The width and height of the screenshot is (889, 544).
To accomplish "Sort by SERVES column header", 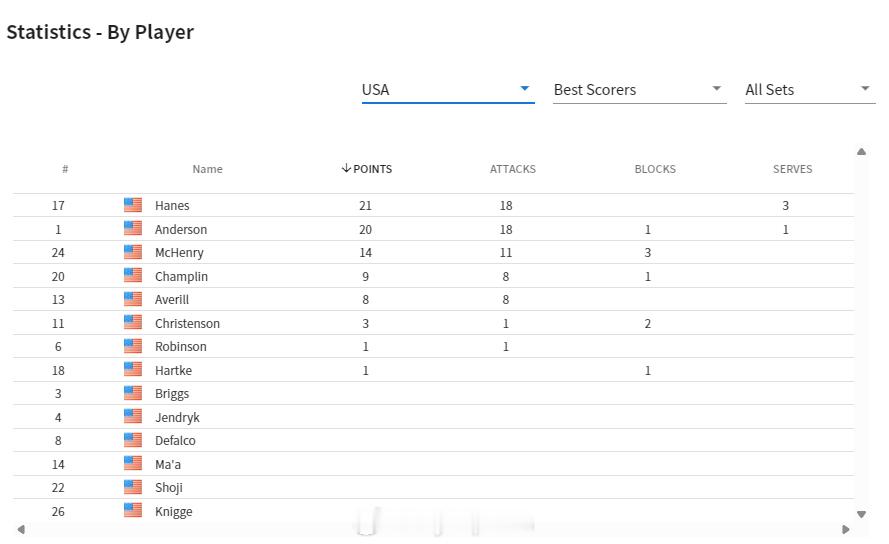I will point(792,169).
